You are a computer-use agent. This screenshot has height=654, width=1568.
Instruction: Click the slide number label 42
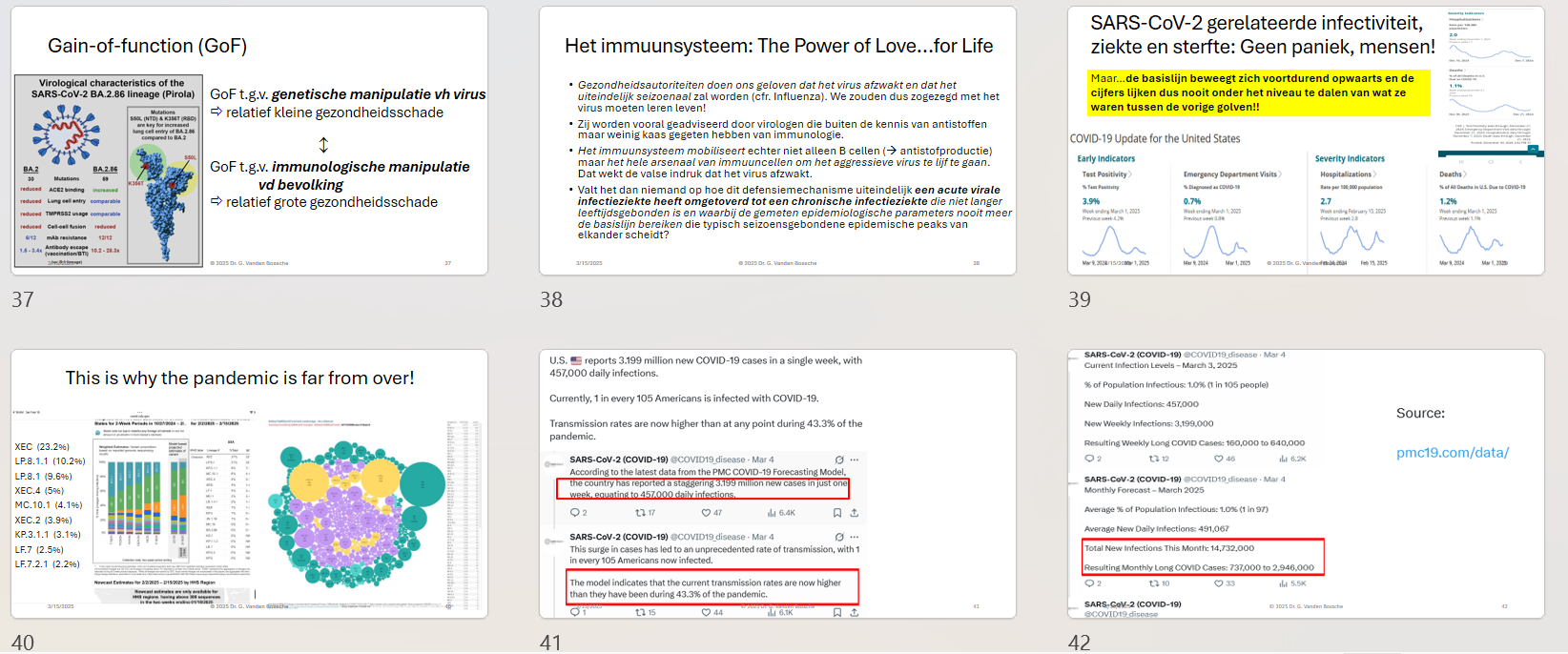[x=1080, y=643]
